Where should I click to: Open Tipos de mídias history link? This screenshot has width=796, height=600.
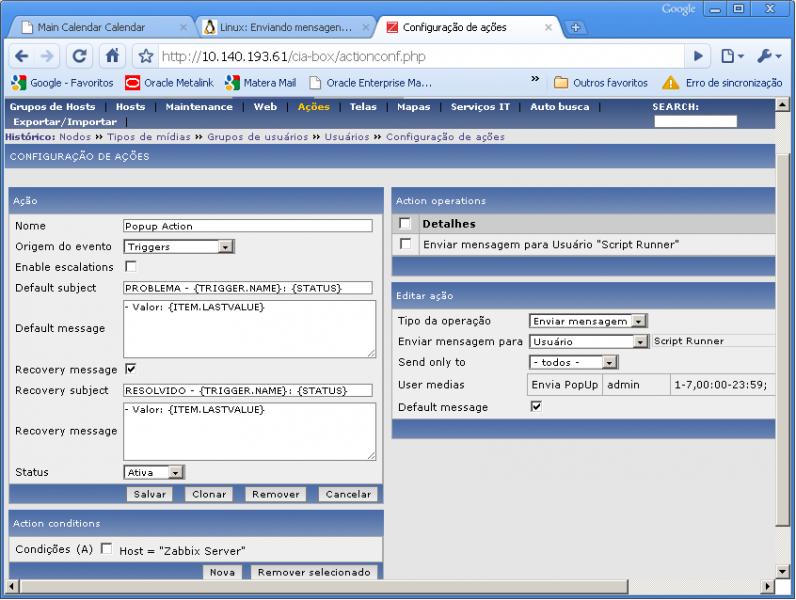[x=149, y=137]
